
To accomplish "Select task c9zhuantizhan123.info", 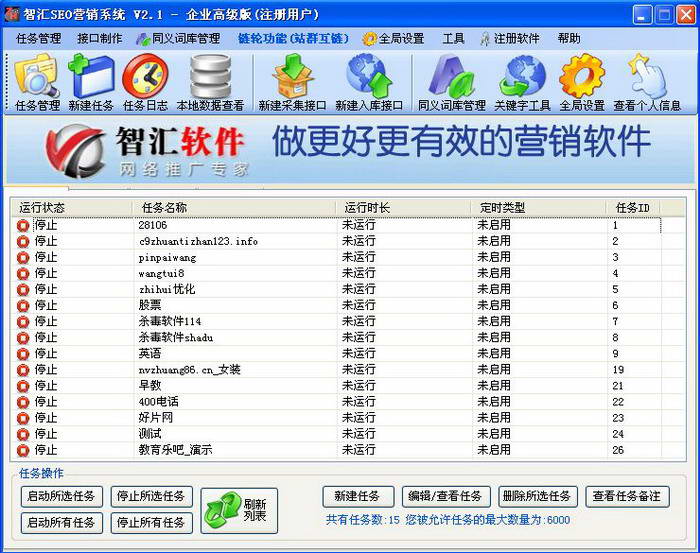I will pos(198,241).
